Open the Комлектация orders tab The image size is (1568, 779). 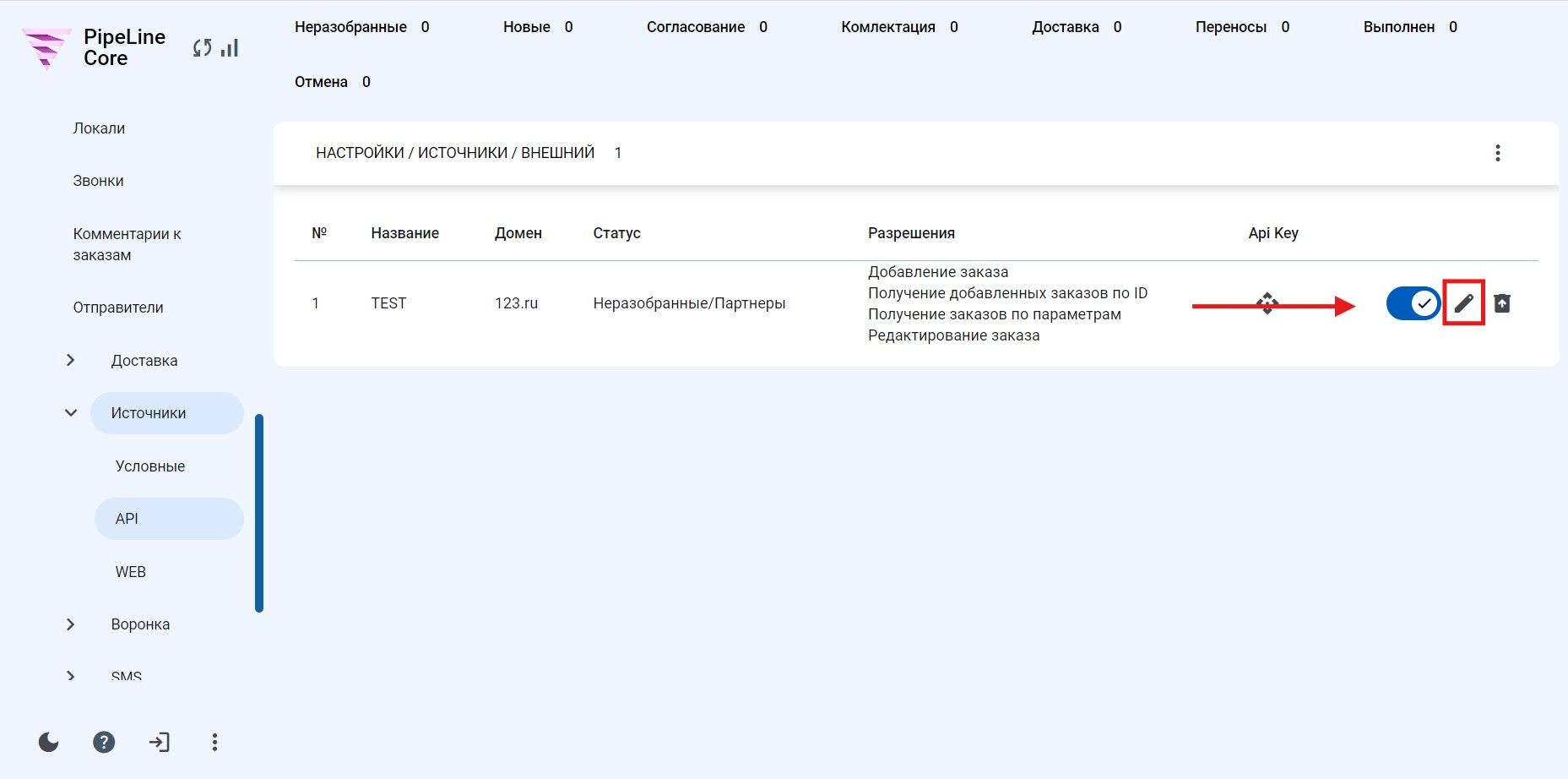tap(899, 27)
